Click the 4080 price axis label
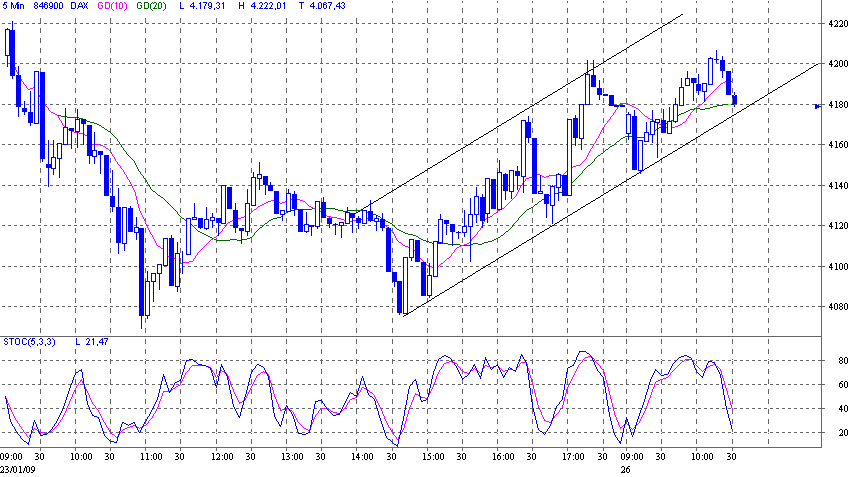 838,307
